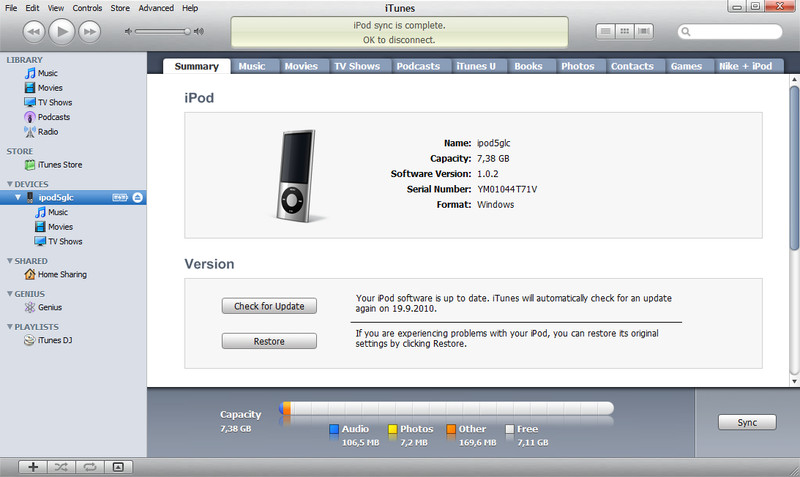This screenshot has height=477, width=800.
Task: Click the high volume speaker icon
Action: pos(199,32)
